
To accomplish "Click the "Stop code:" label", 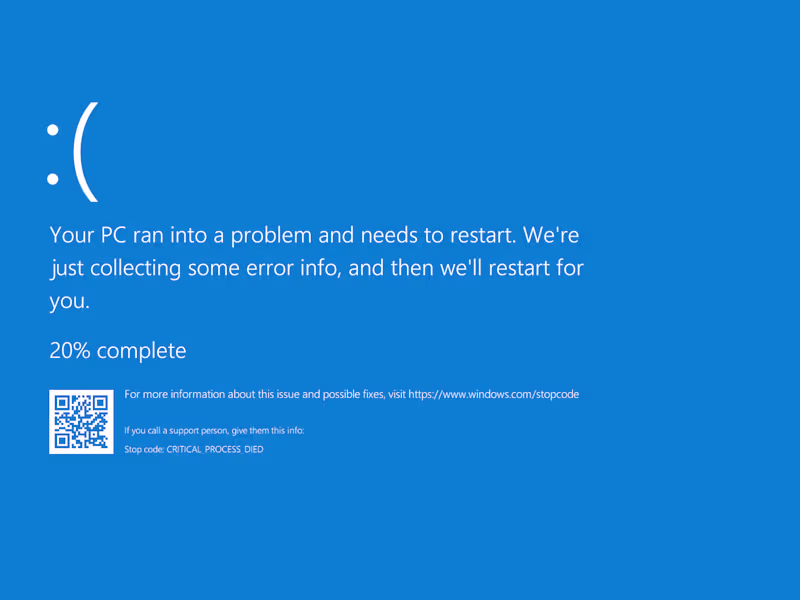I will tap(144, 450).
